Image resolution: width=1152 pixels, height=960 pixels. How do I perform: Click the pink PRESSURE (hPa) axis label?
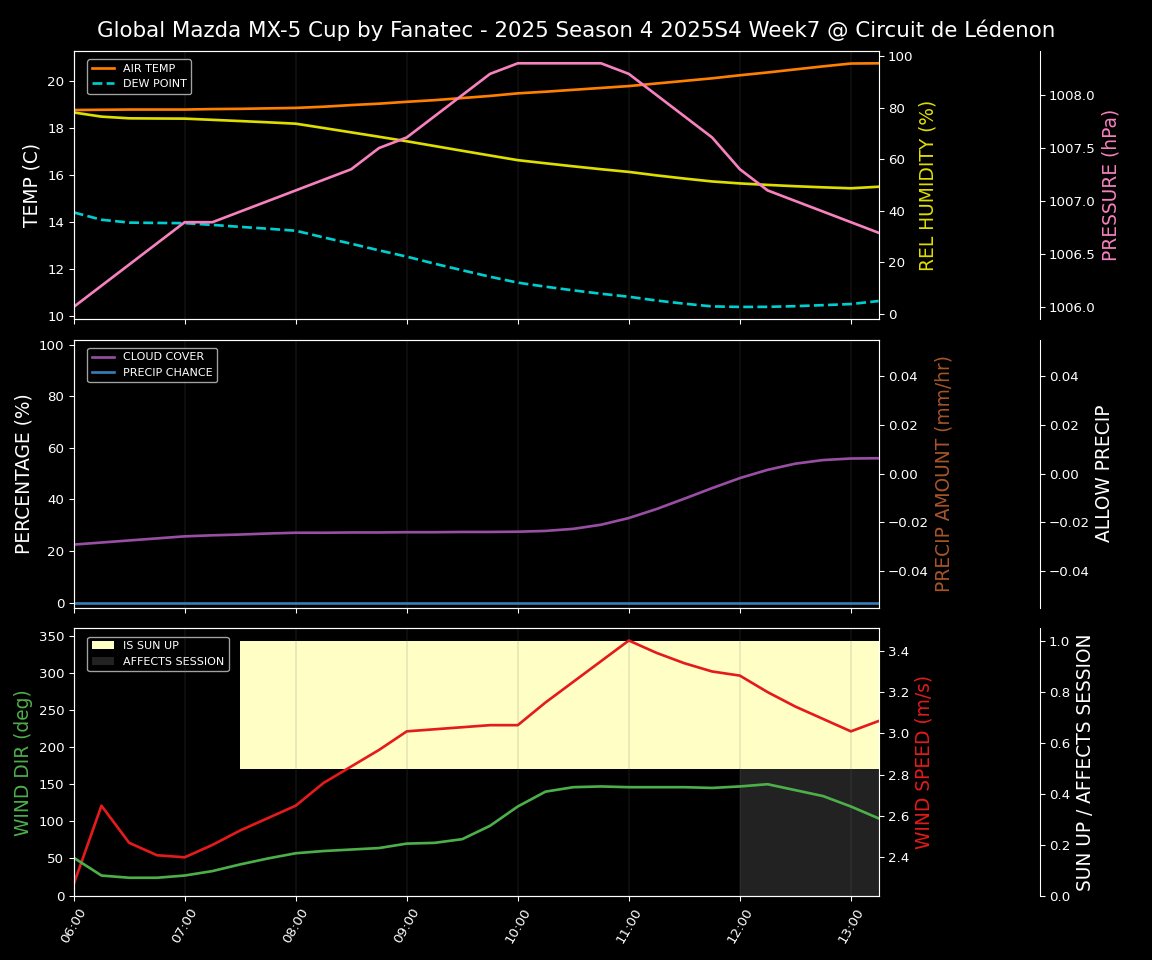tap(1110, 185)
